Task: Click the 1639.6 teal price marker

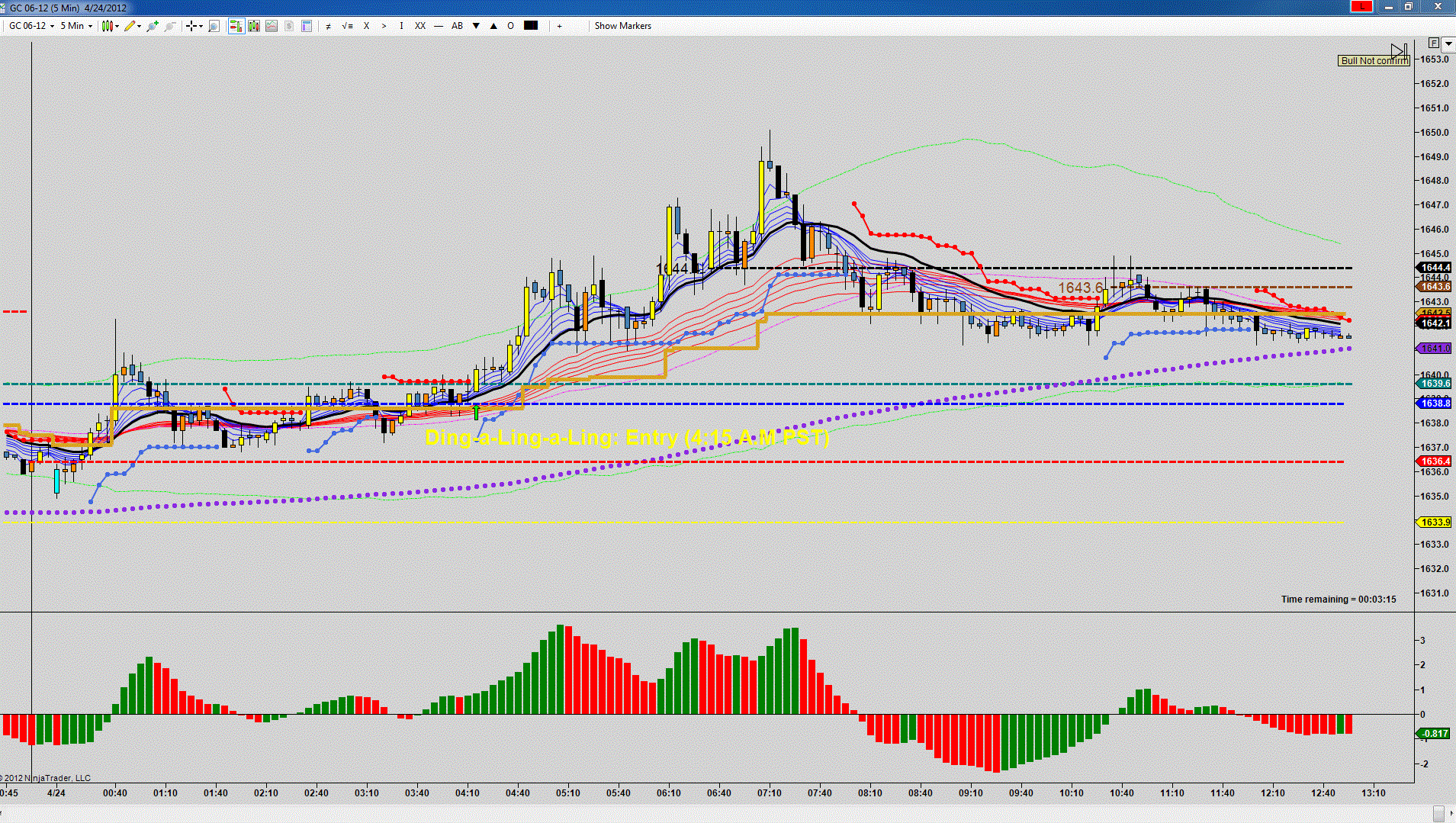Action: tap(1435, 384)
